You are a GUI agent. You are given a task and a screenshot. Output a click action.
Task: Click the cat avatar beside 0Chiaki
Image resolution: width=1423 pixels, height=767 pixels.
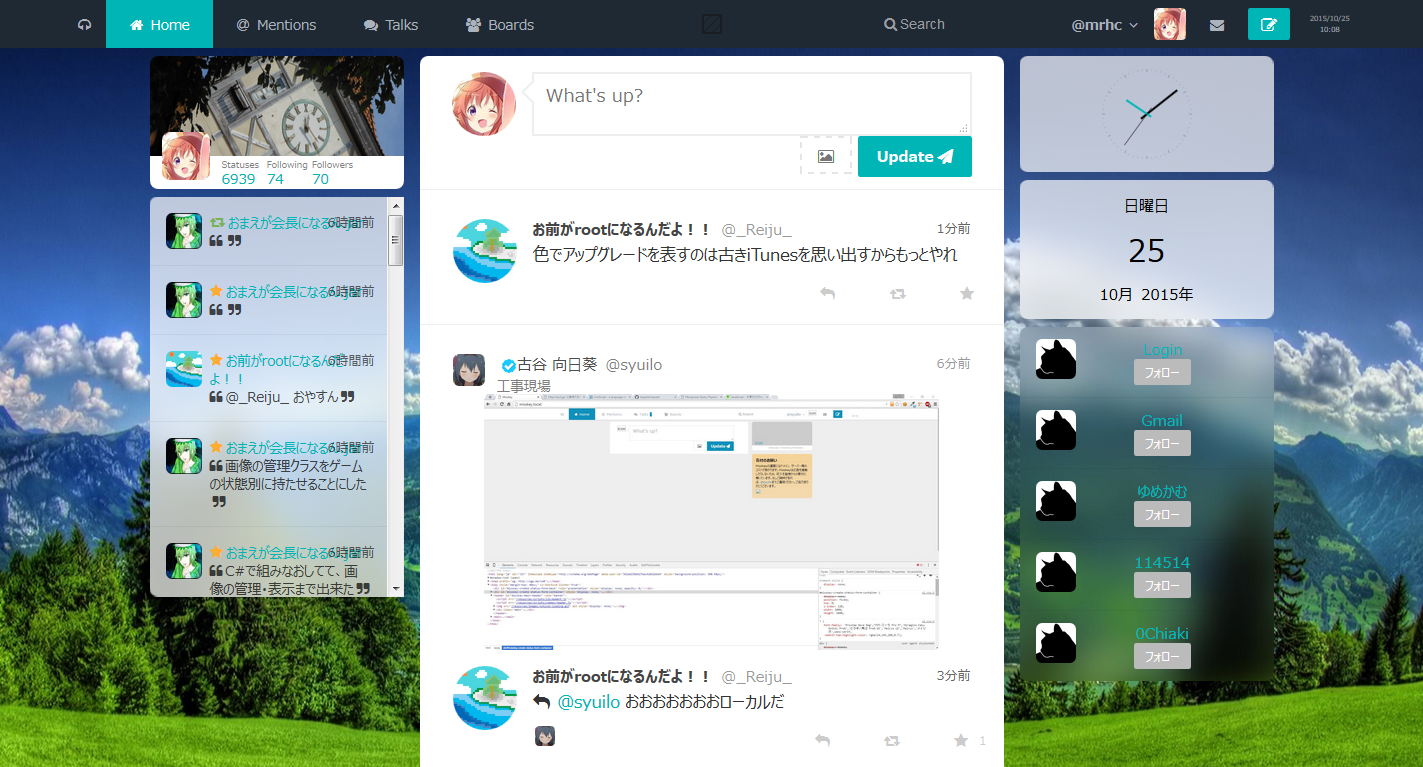pos(1056,643)
